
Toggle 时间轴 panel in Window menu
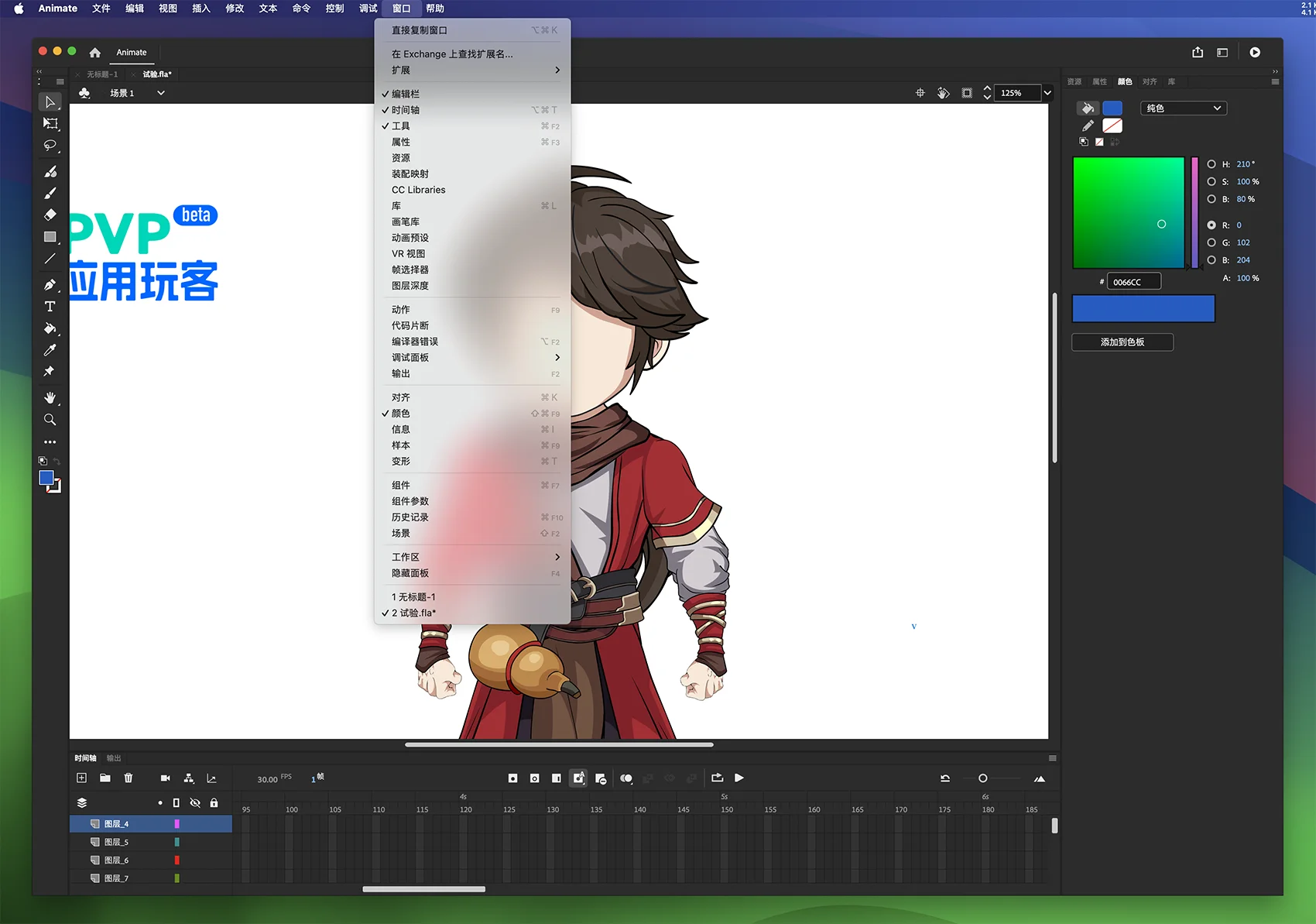coord(472,110)
